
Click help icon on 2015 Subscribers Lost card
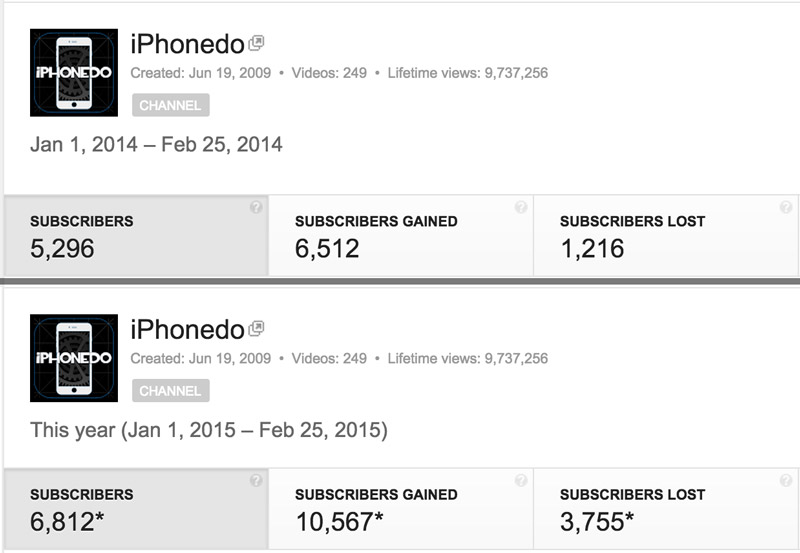(x=786, y=481)
